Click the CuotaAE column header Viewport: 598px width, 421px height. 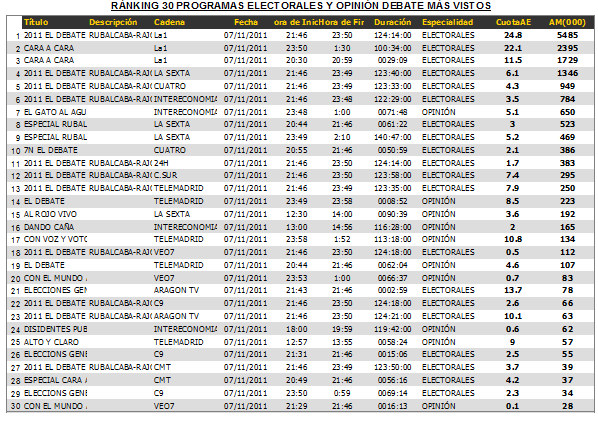coord(513,22)
